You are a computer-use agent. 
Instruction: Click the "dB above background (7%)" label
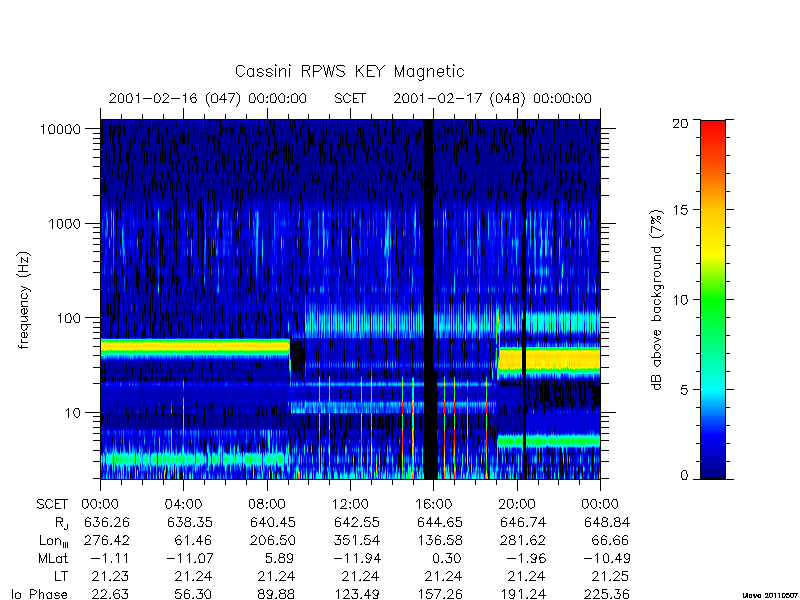click(x=657, y=300)
